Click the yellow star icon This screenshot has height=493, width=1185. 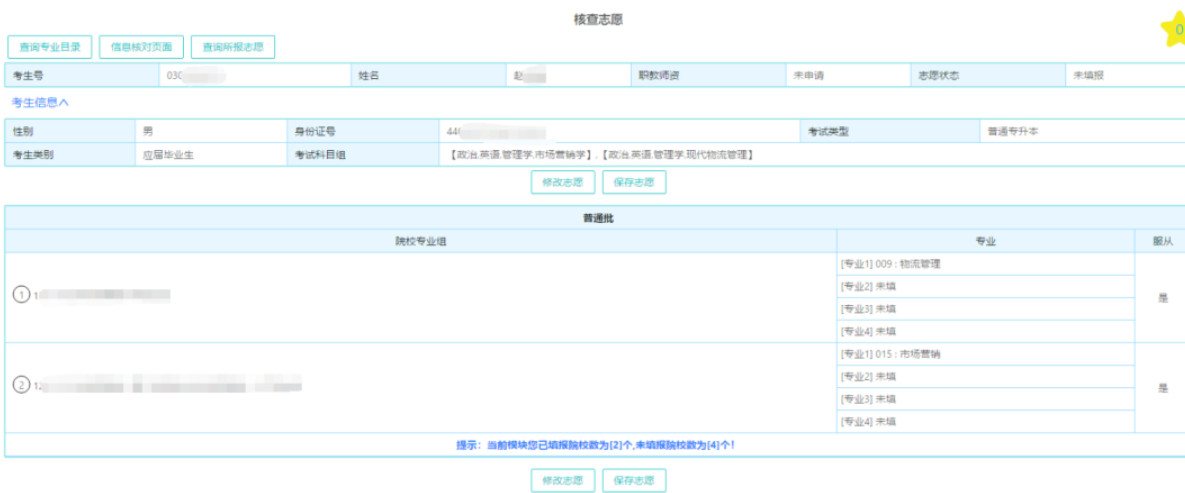[1174, 31]
